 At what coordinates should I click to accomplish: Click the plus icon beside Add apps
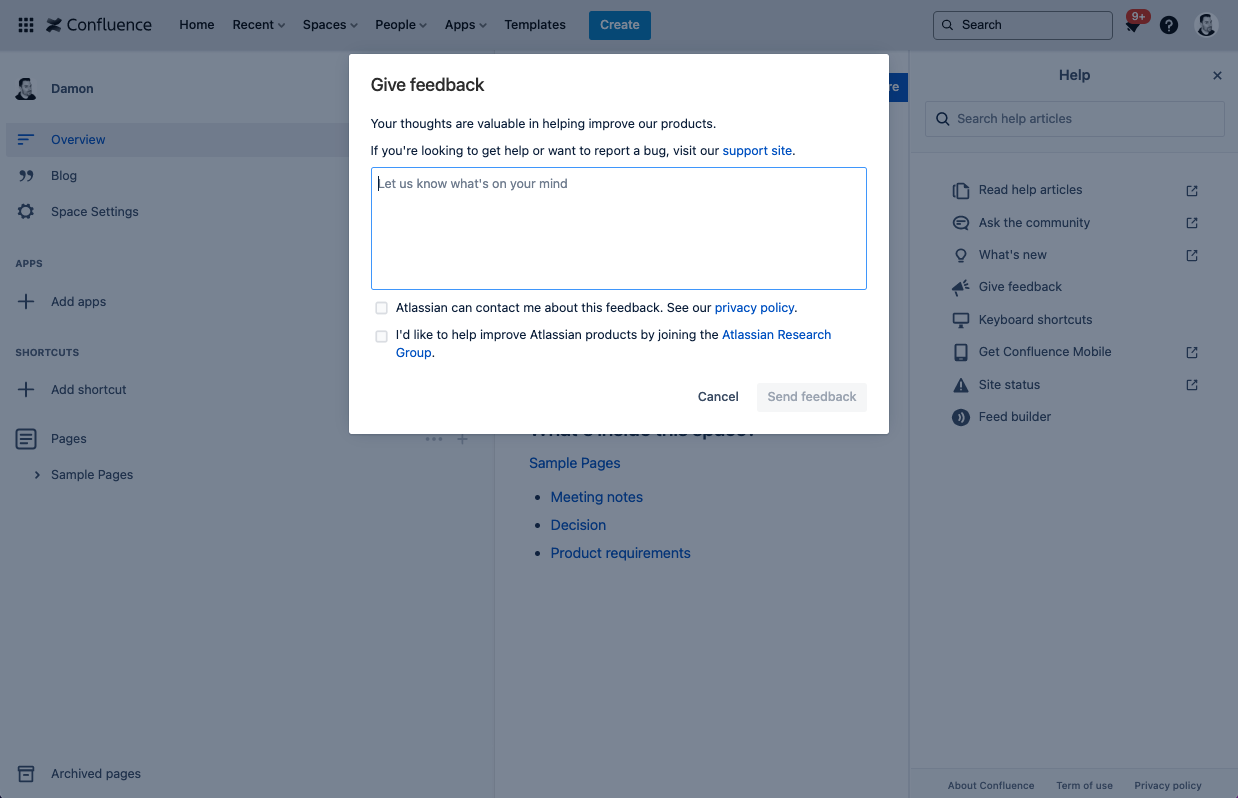click(x=26, y=302)
